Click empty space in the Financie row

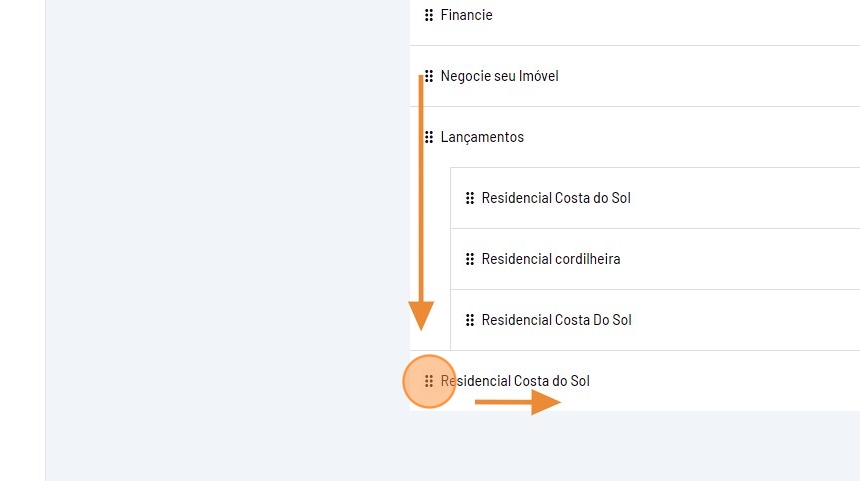[700, 15]
